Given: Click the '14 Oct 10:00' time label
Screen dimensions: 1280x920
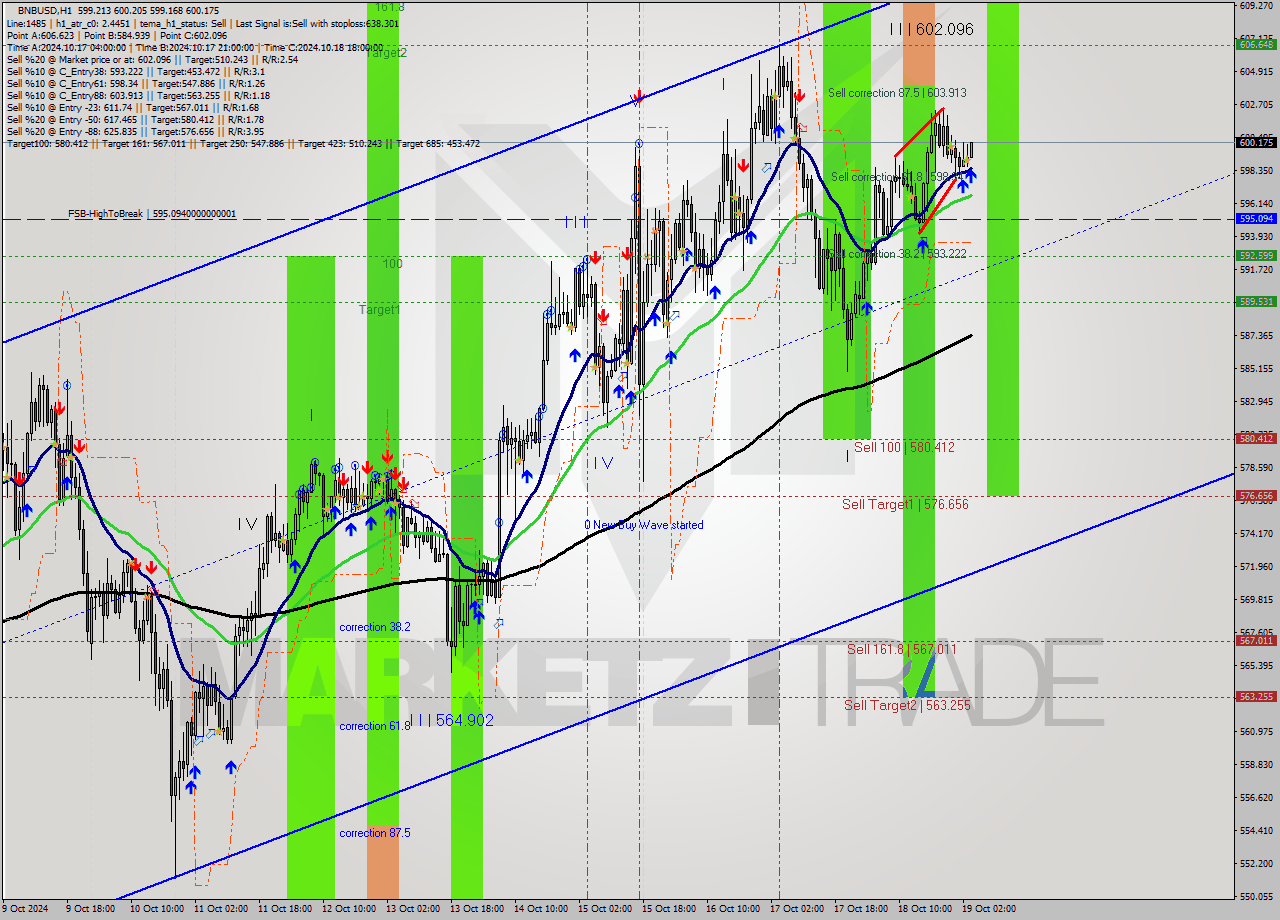Looking at the screenshot, I should coord(541,909).
